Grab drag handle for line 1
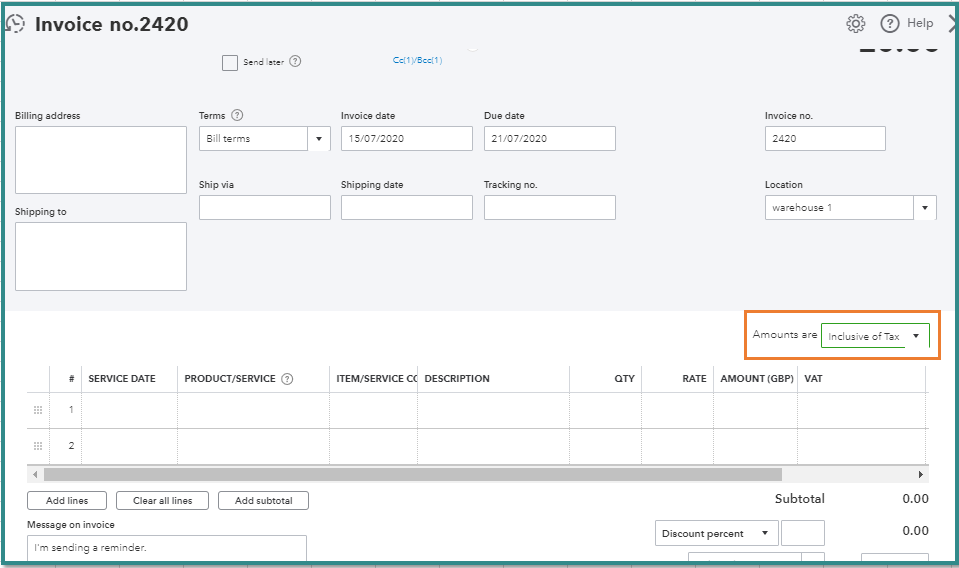Screen dimensions: 959x568 (39, 410)
